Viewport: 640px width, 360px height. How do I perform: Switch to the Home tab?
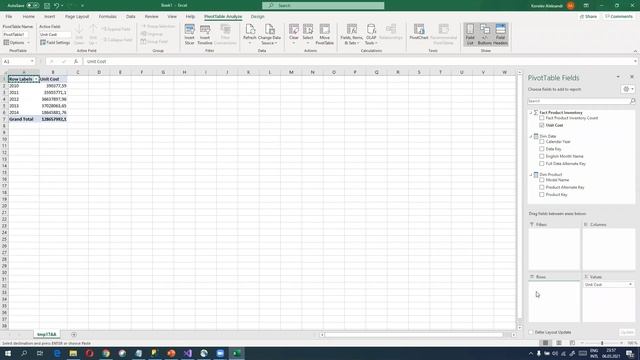[29, 17]
